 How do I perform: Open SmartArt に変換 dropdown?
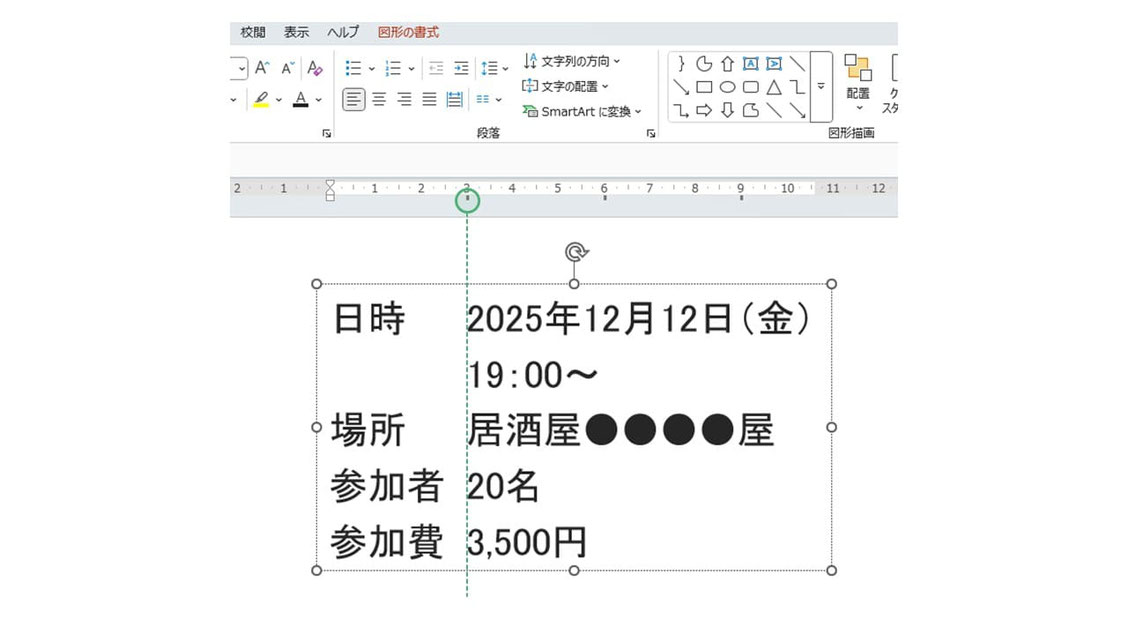pyautogui.click(x=582, y=111)
